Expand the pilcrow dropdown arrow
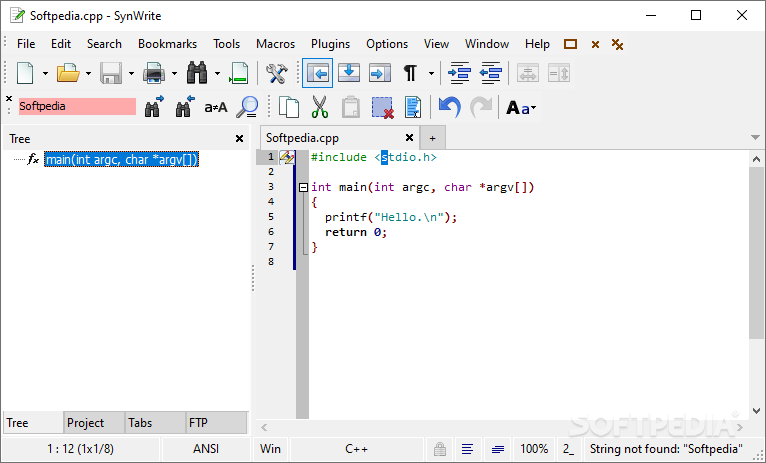 click(431, 74)
